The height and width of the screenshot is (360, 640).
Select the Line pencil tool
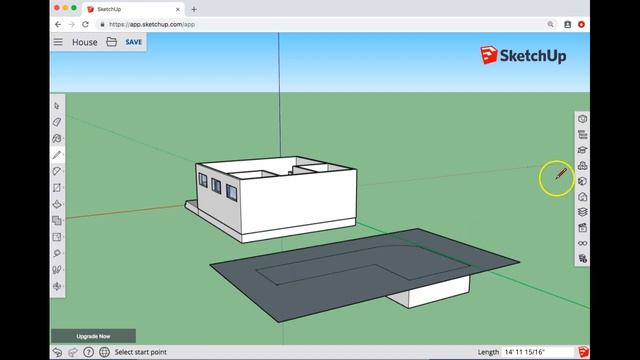tap(57, 155)
